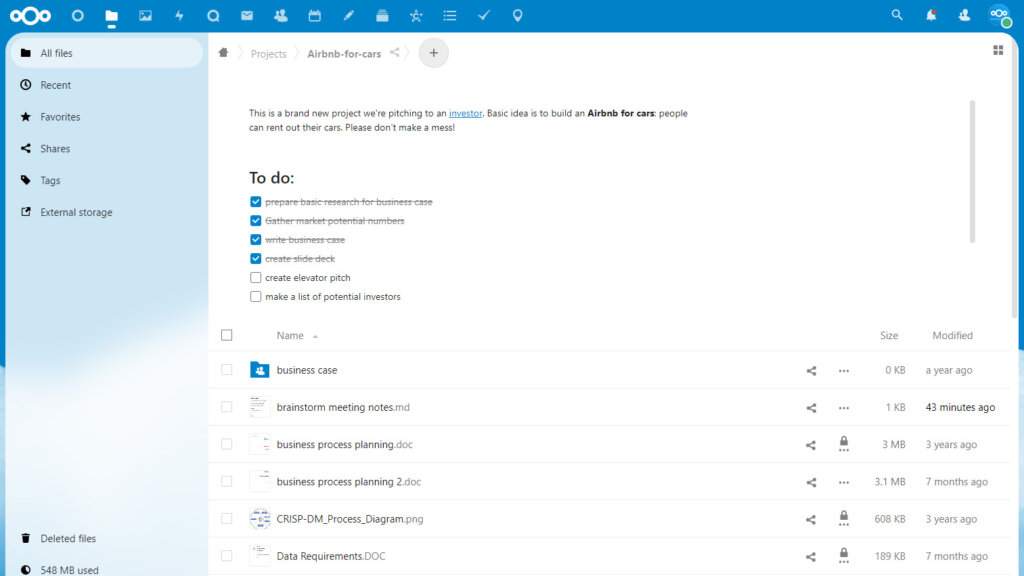This screenshot has width=1024, height=576.
Task: Open the Activity app (lightning icon)
Action: click(179, 15)
